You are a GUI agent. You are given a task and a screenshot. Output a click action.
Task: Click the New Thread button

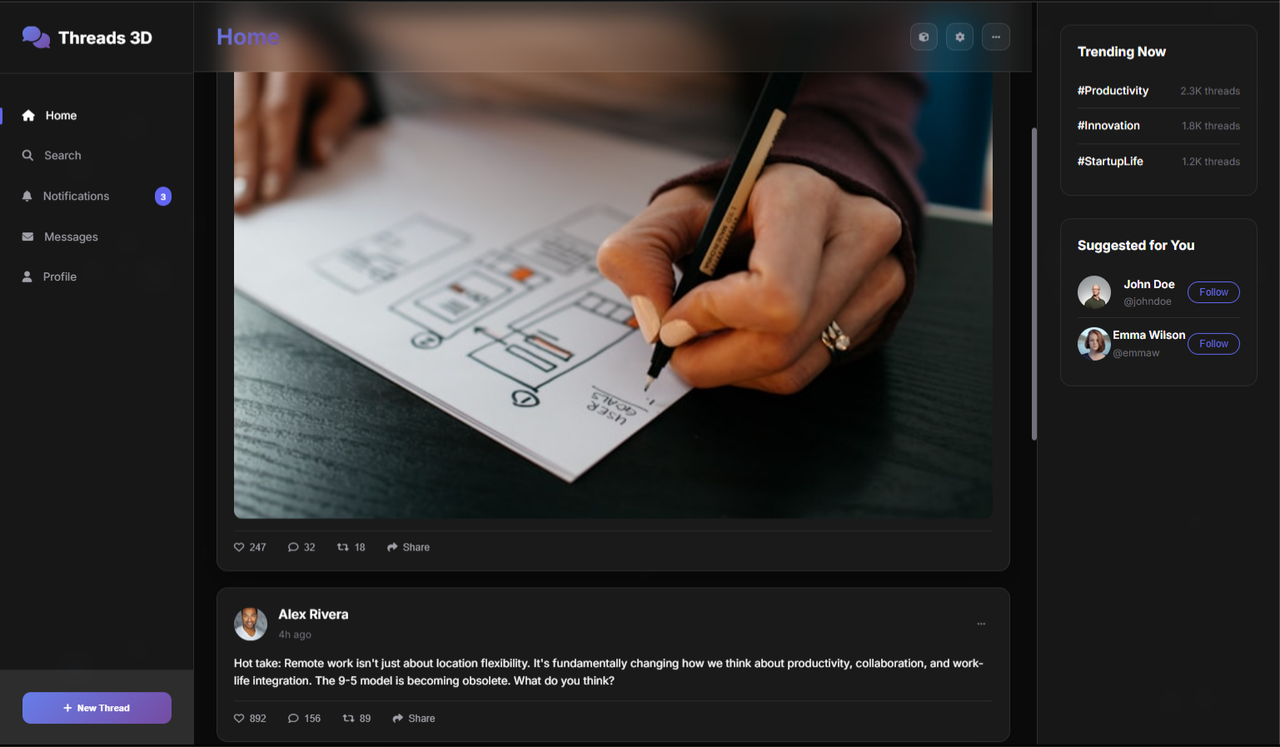click(97, 708)
